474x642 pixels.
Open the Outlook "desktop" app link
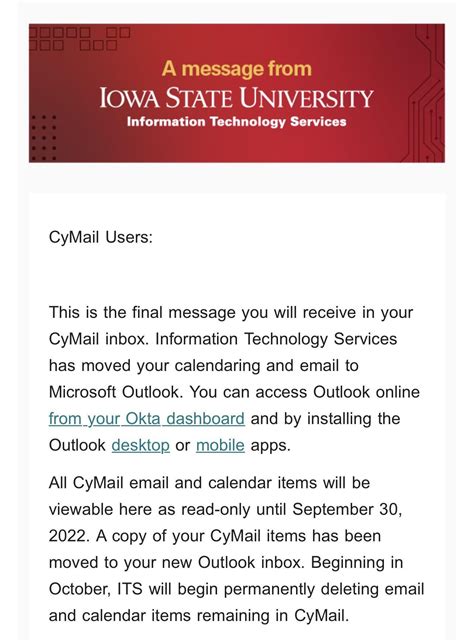point(140,445)
